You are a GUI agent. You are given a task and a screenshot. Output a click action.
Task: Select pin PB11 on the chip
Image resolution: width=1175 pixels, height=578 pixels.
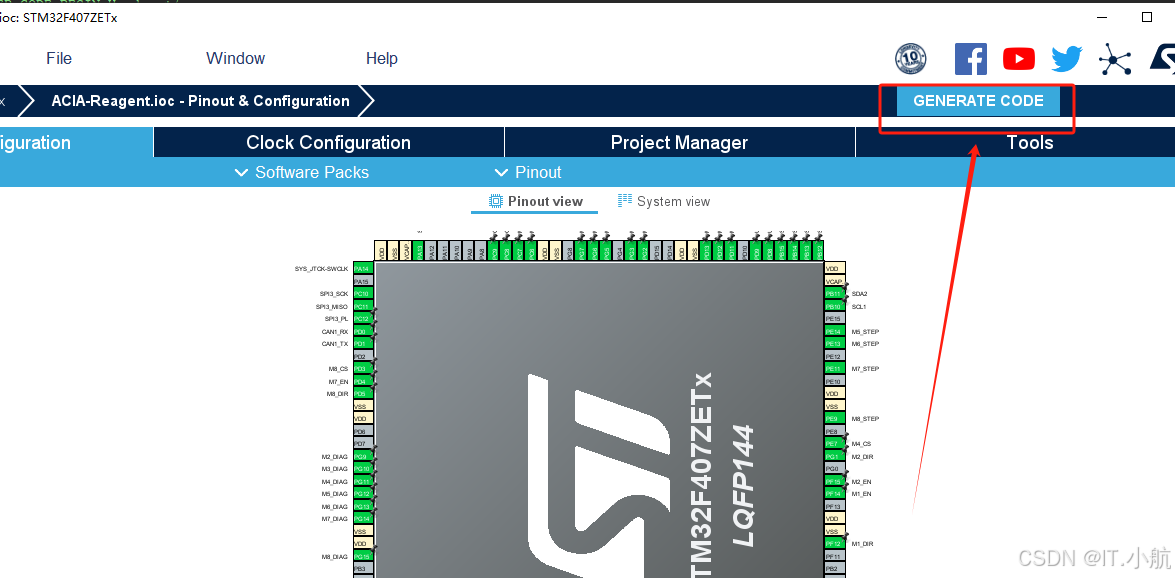[x=835, y=294]
